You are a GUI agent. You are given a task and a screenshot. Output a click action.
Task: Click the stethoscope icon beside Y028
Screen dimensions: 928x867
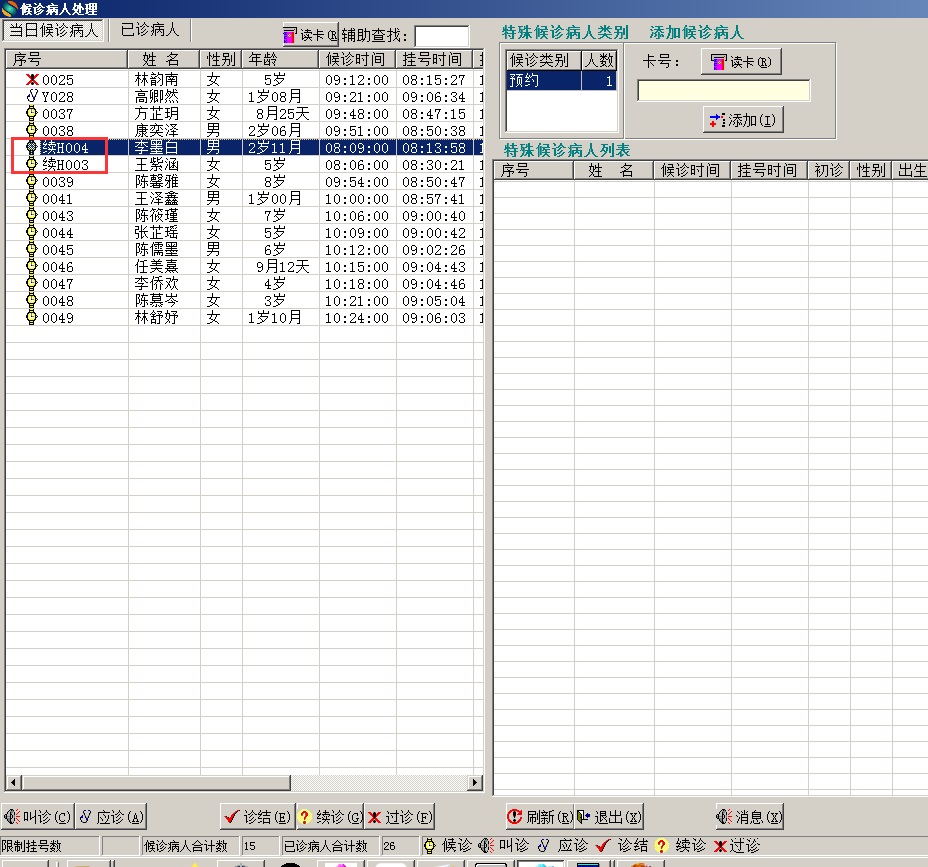pyautogui.click(x=32, y=96)
